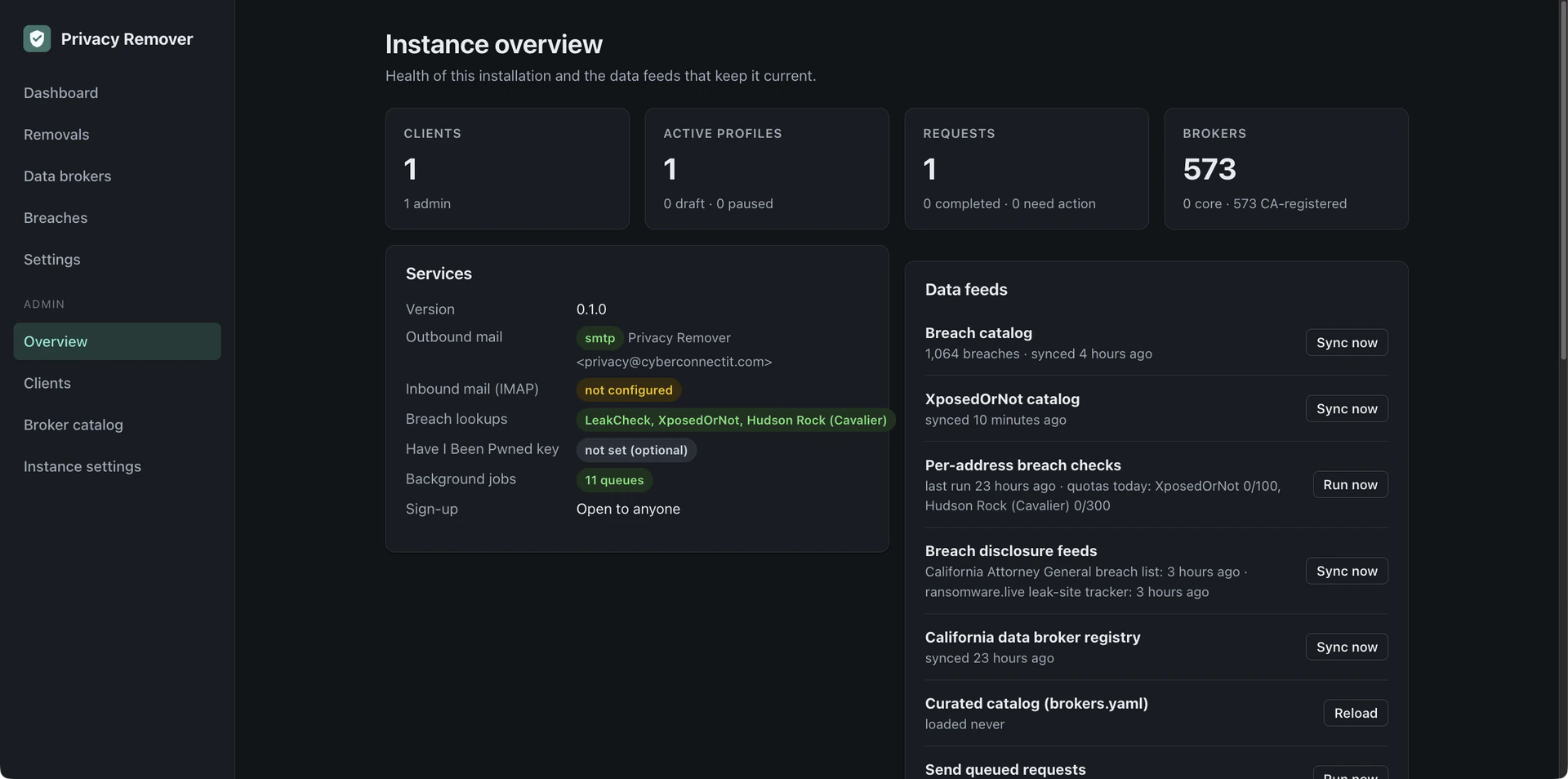The image size is (1568, 779).
Task: Select the Overview admin item
Action: pos(117,341)
